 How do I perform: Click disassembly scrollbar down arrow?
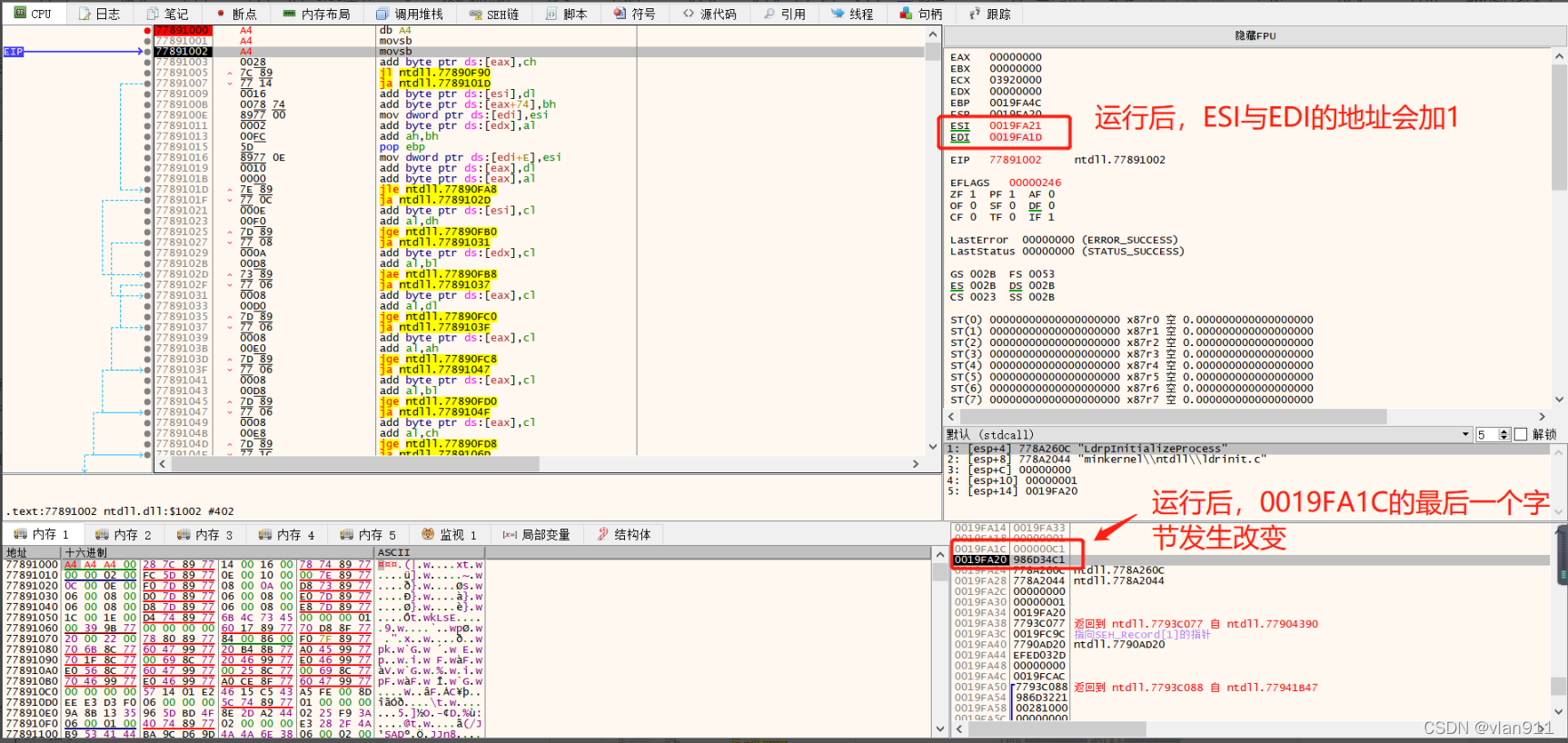click(933, 446)
